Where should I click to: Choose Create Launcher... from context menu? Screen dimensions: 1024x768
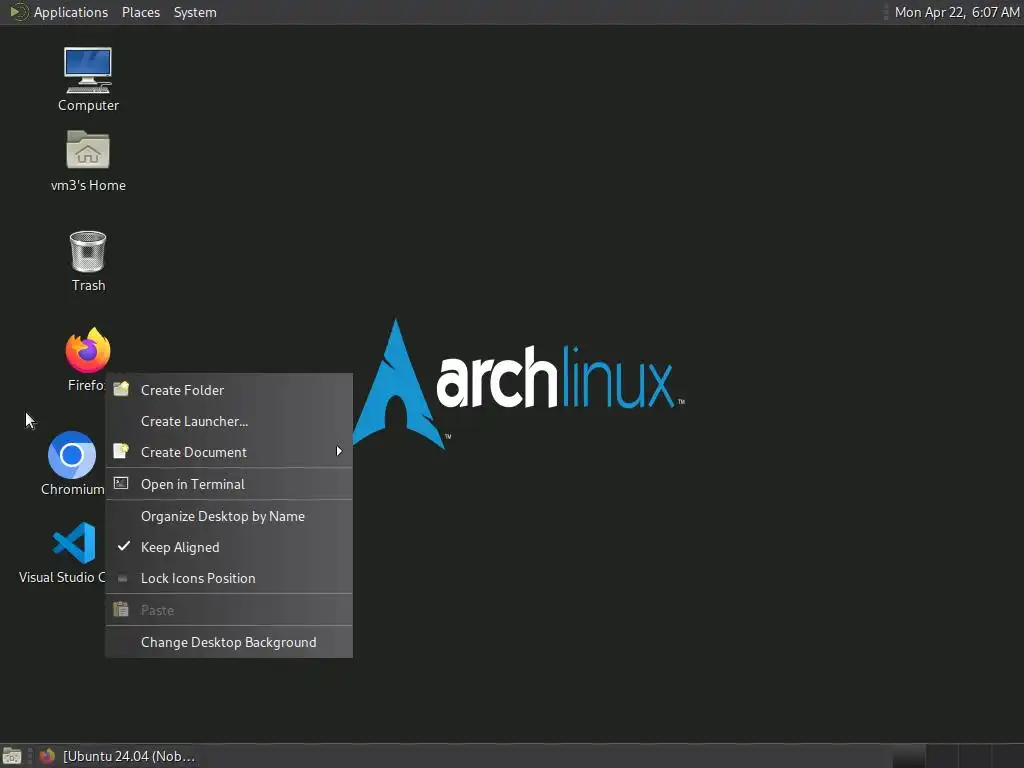(x=229, y=421)
